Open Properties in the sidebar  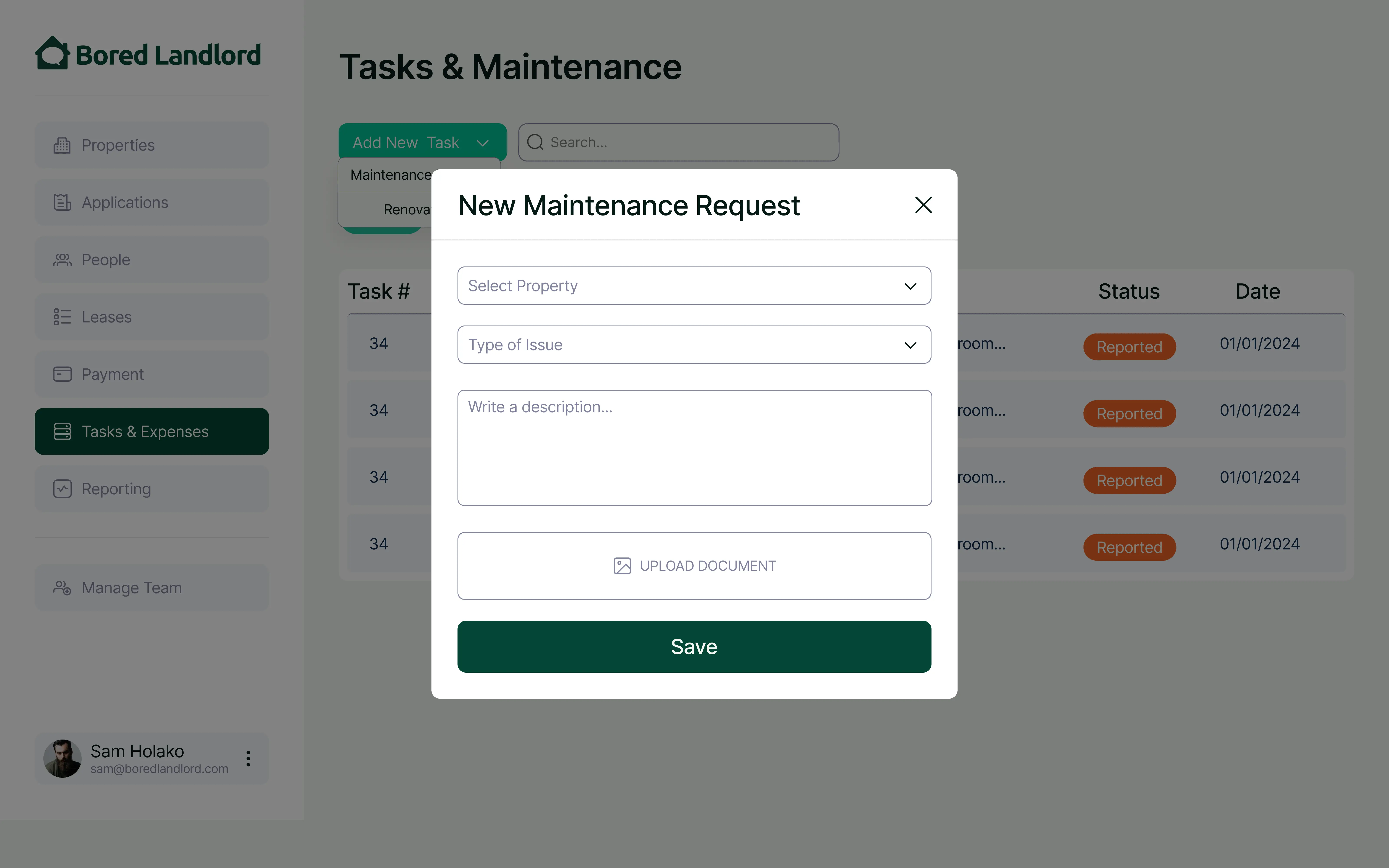151,145
